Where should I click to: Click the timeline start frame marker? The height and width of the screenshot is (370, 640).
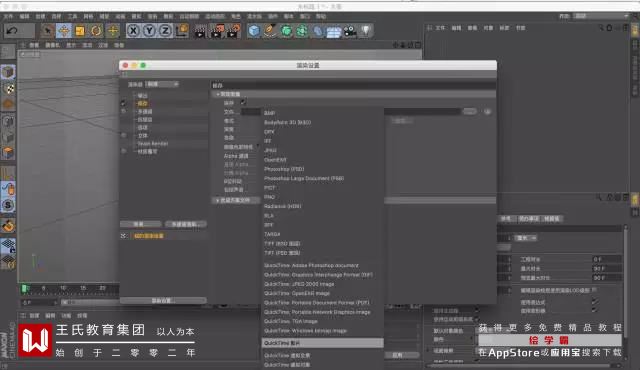click(x=24, y=288)
